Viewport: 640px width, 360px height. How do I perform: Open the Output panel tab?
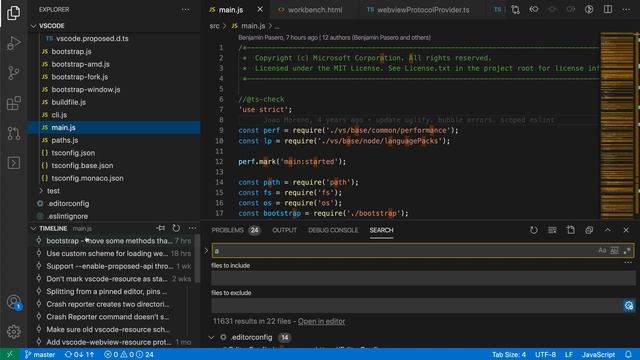[284, 230]
